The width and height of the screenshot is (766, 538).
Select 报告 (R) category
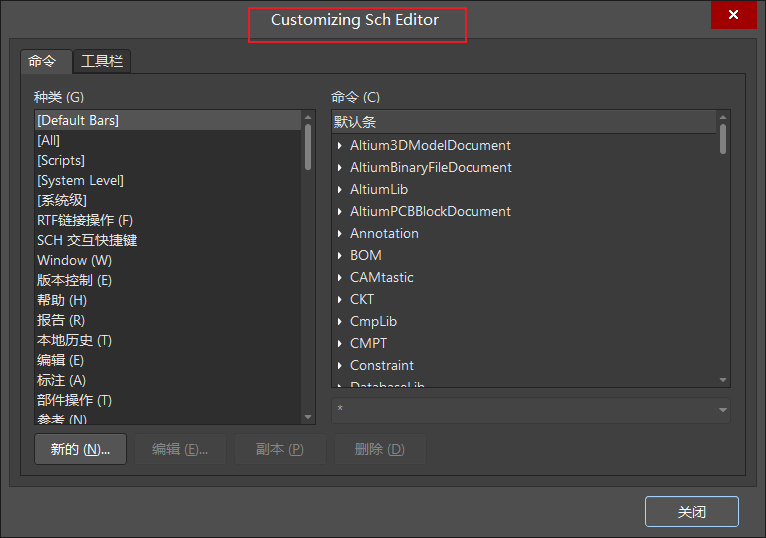click(x=169, y=321)
